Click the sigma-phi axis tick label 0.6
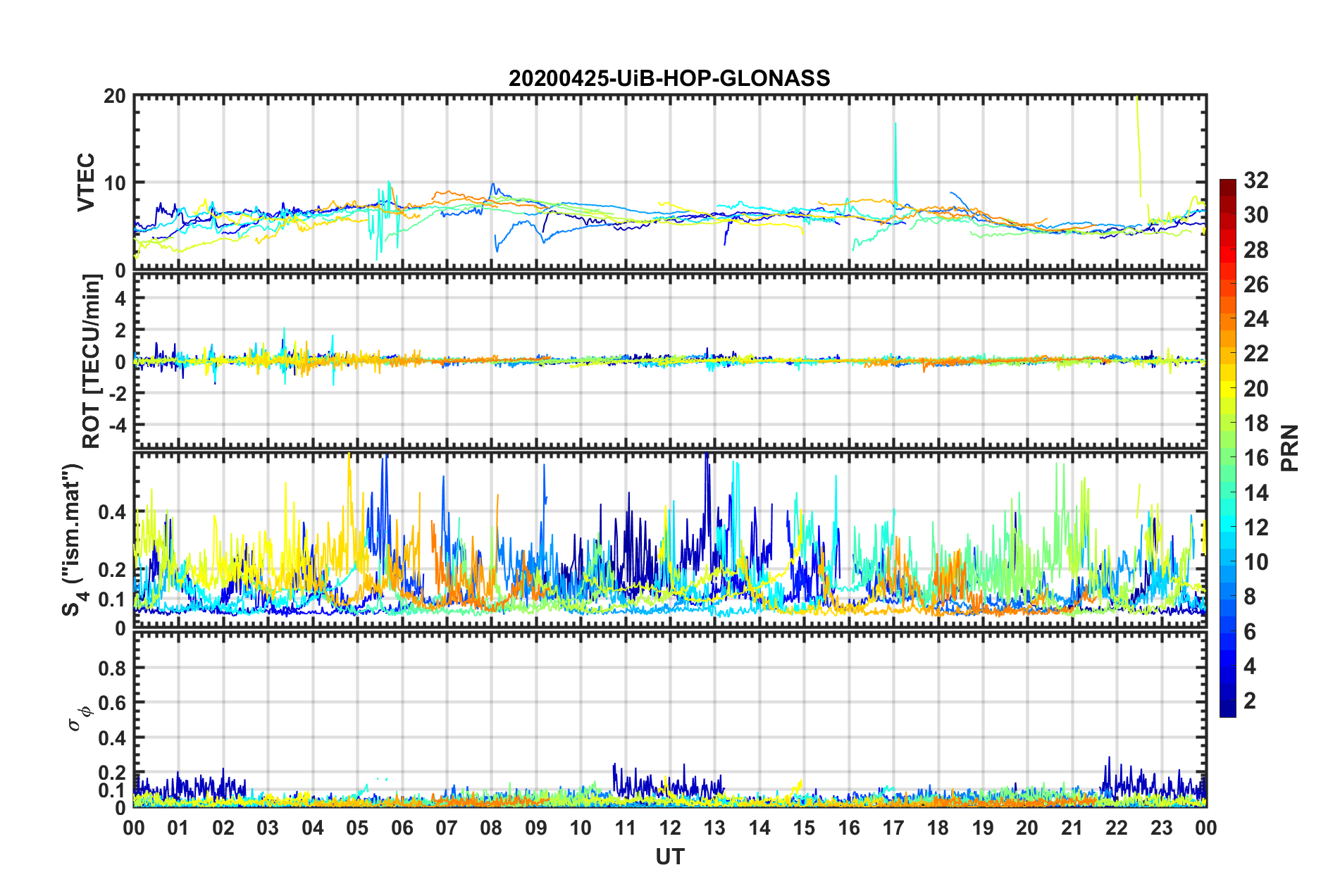The height and width of the screenshot is (896, 1340). 112,703
